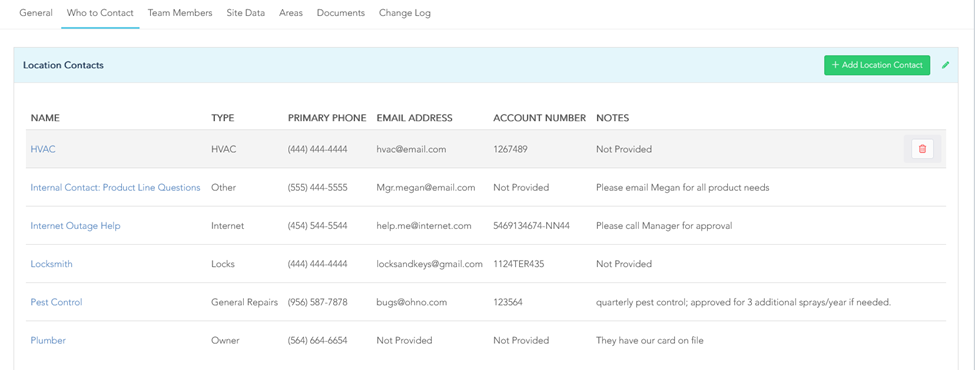This screenshot has height=370, width=975.
Task: Open the HVAC contact link
Action: 43,149
